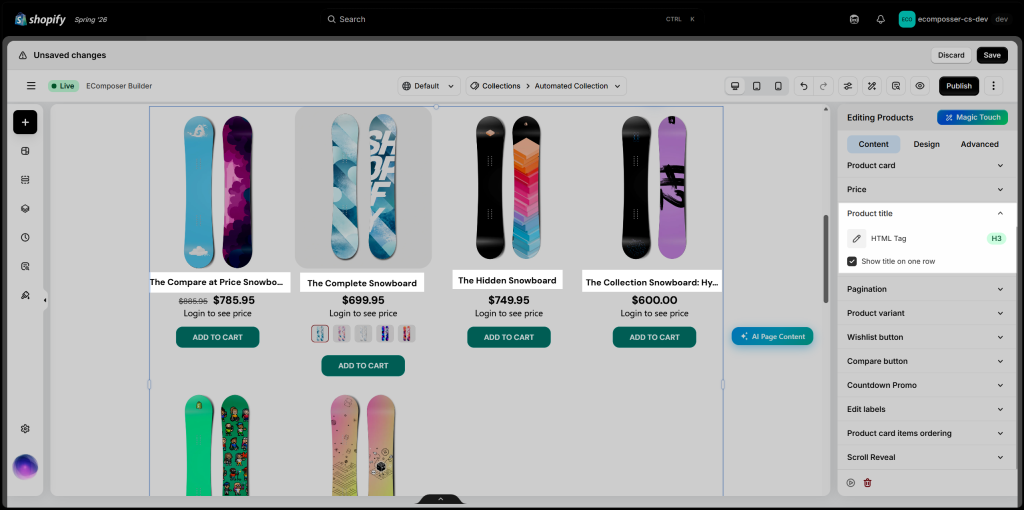Select first color swatch on Complete Snowboard
The image size is (1024, 510).
click(320, 334)
